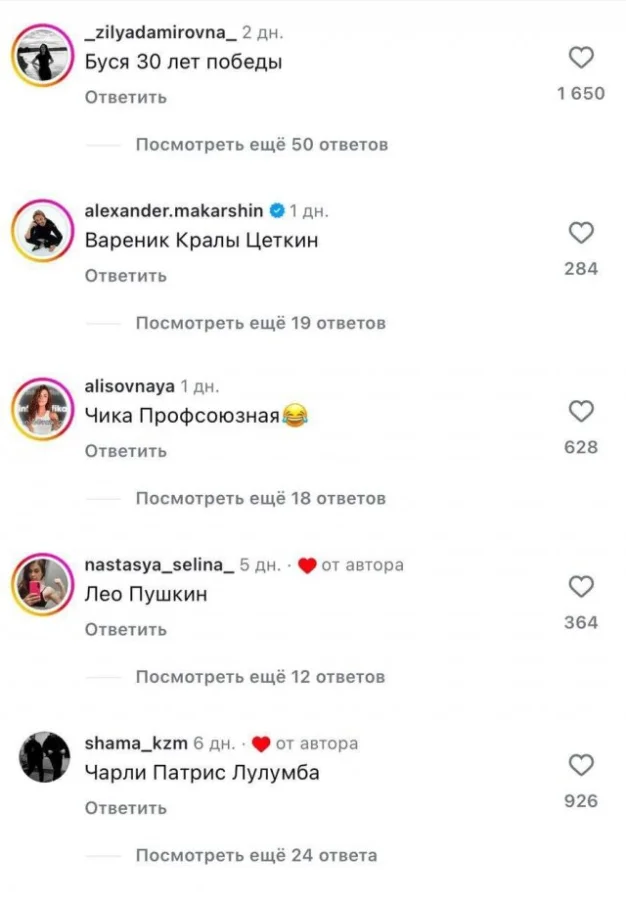Open alexander.makarshin's avatar story
626x900 pixels.
point(43,231)
